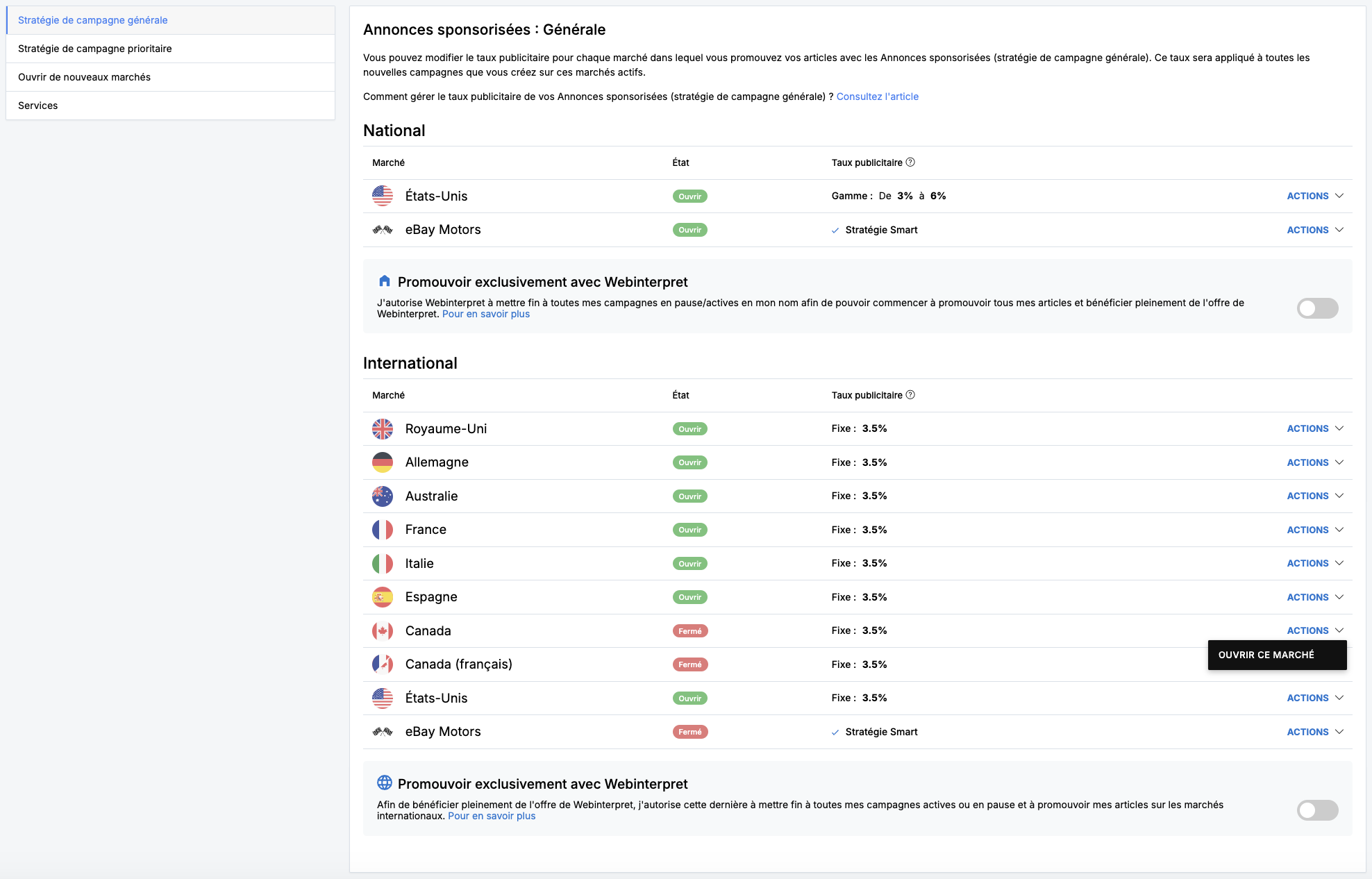Go to Ouvrir de nouveaux marchés
Image resolution: width=1372 pixels, height=879 pixels.
[x=171, y=77]
